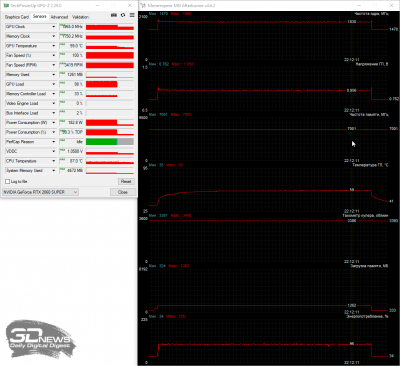
Task: Click the Reset button in GPU-Z
Action: click(x=126, y=182)
